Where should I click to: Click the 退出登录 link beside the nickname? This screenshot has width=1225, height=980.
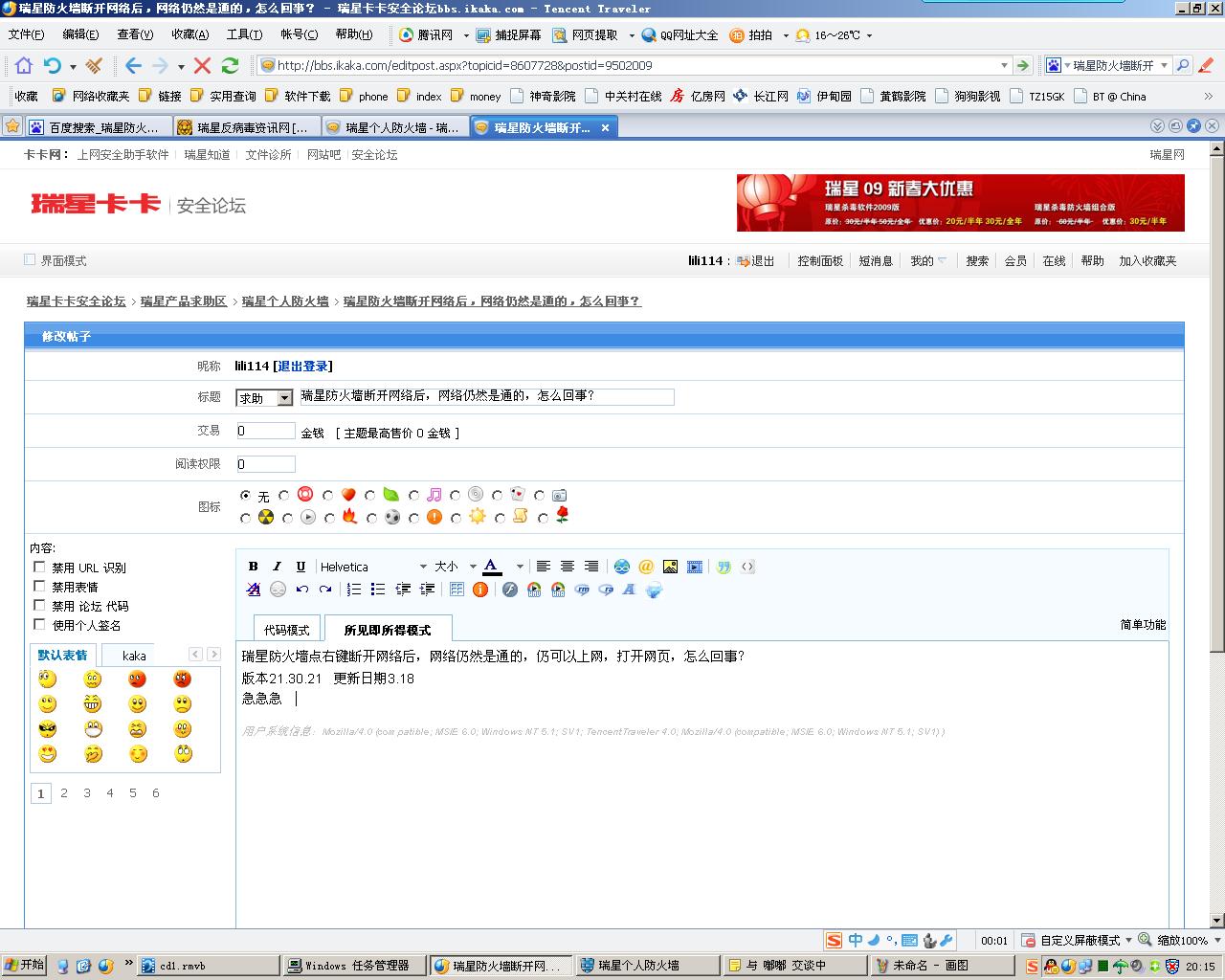(302, 366)
